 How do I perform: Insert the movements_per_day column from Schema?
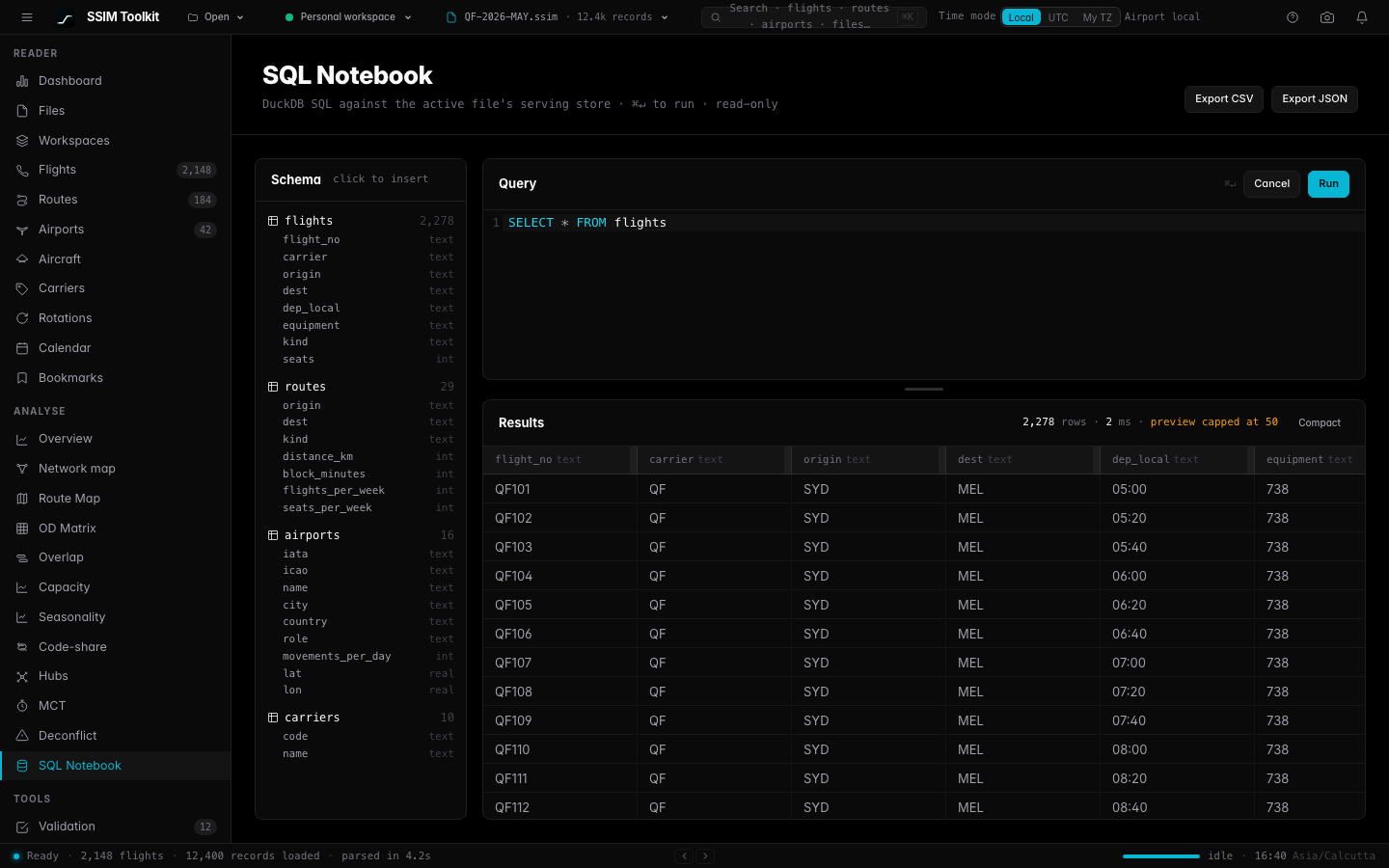[x=361, y=657]
